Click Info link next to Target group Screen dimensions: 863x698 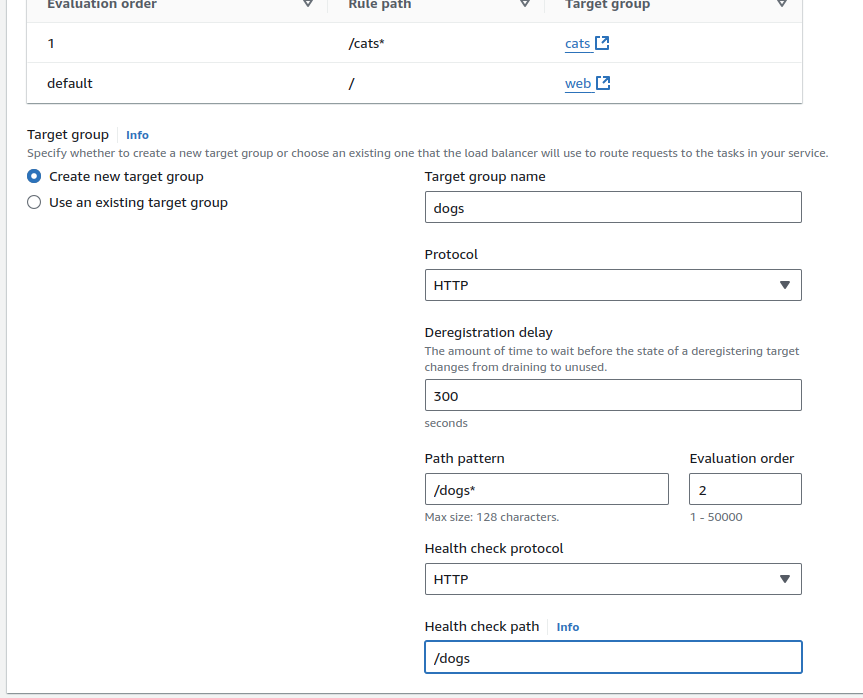point(137,135)
